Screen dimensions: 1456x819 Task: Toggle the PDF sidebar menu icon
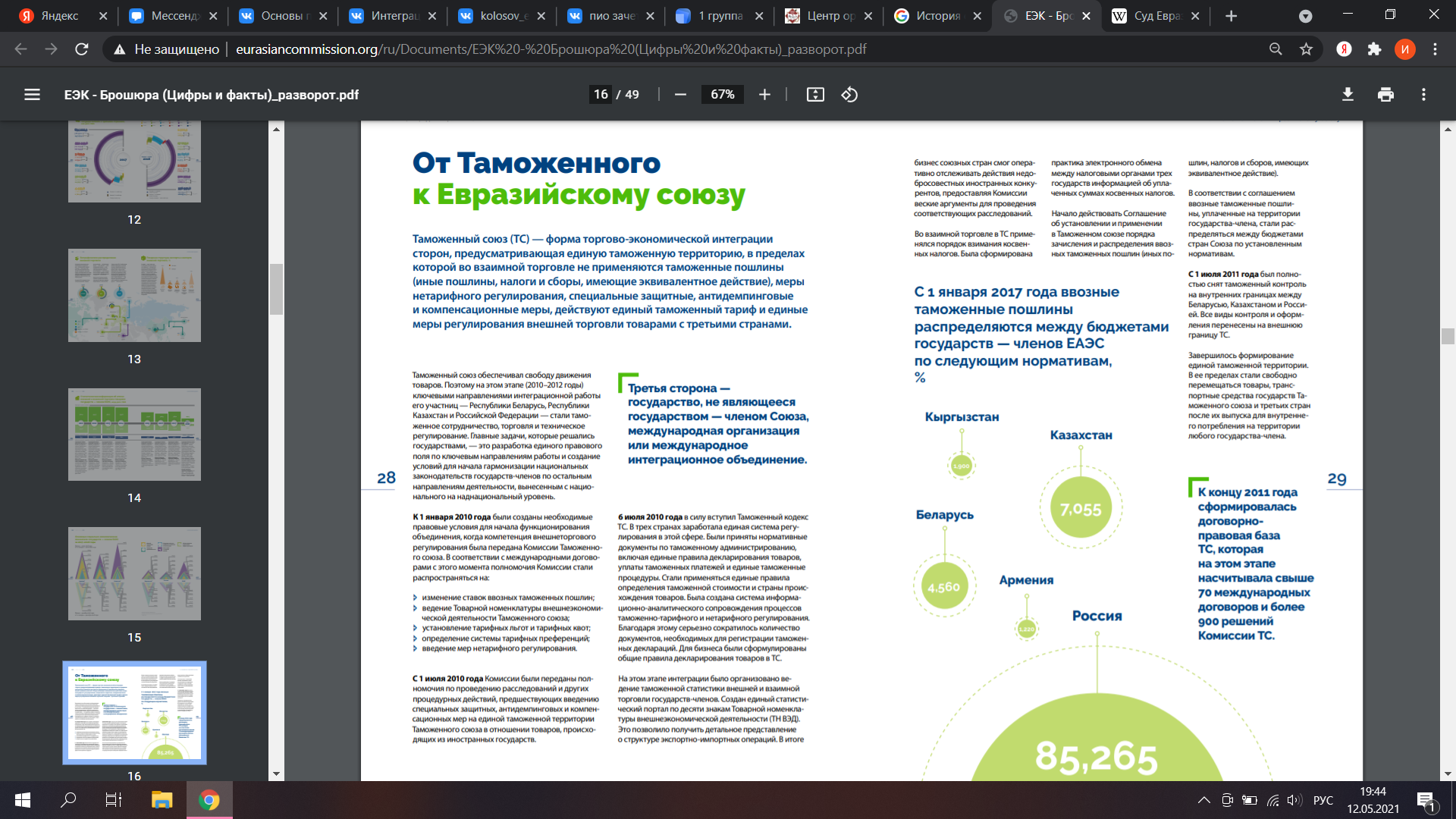point(32,95)
